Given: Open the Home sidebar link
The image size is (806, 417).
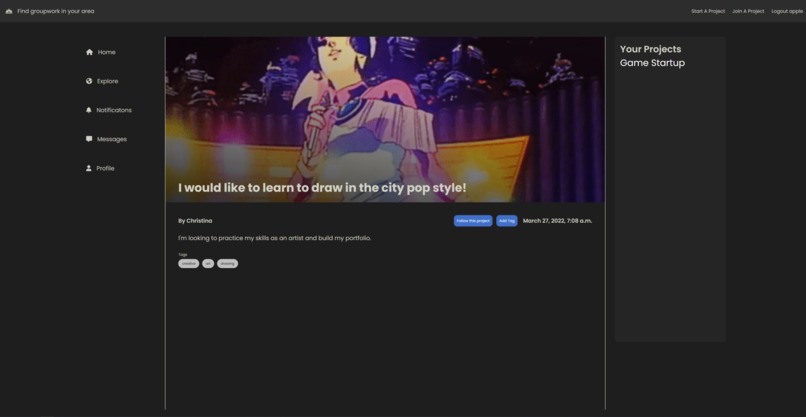Looking at the screenshot, I should [x=106, y=52].
